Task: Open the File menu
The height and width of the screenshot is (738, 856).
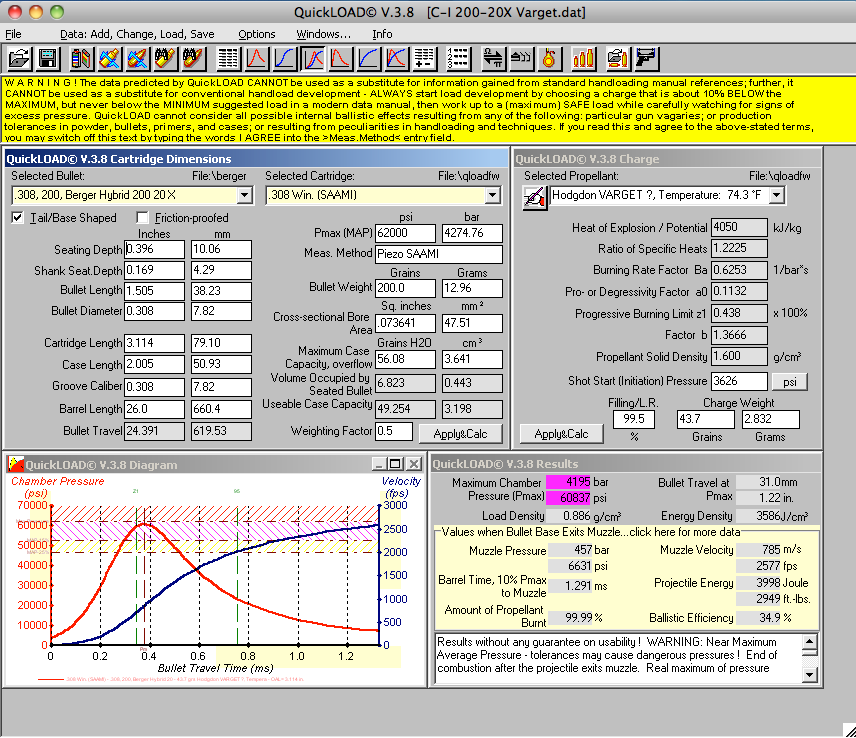Action: 13,34
